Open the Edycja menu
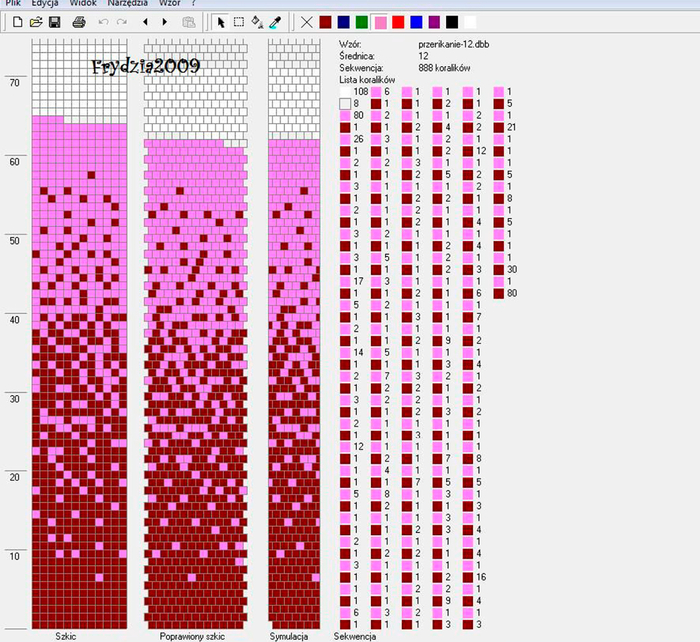The height and width of the screenshot is (642, 700). click(45, 3)
